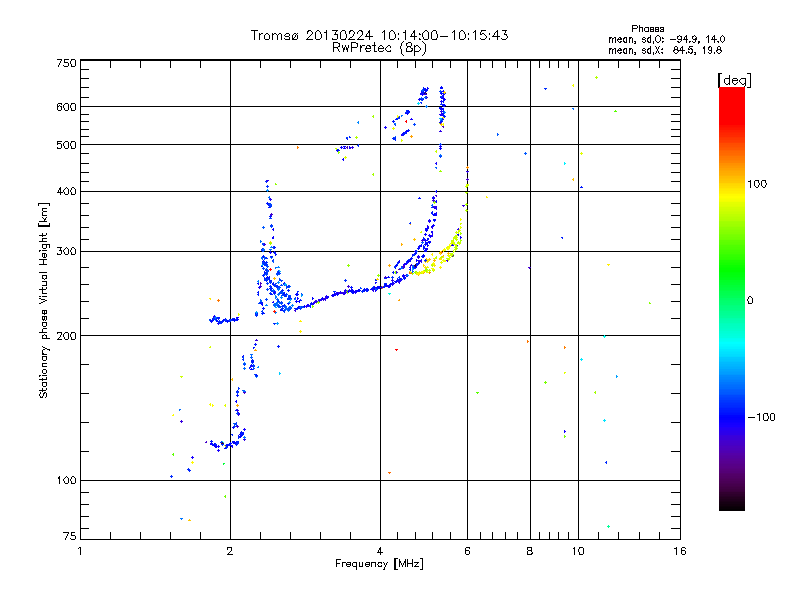
Task: Select the "RwPretec (8p)" subtitle
Action: click(379, 48)
